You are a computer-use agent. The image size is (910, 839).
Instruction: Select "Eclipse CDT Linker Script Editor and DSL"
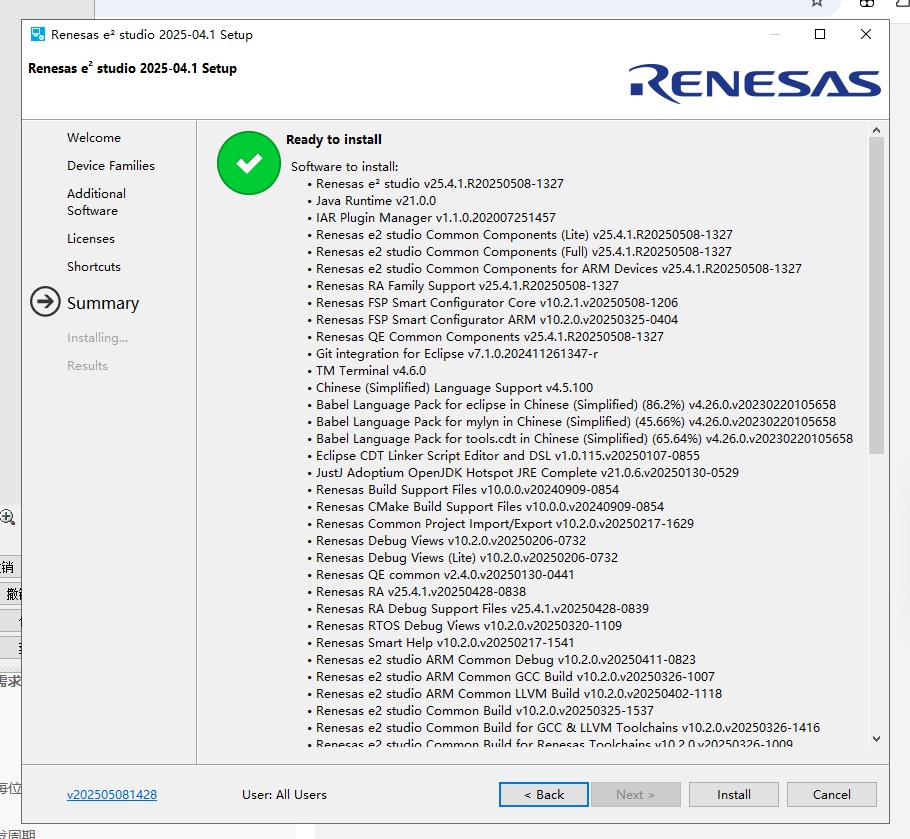pyautogui.click(x=508, y=455)
